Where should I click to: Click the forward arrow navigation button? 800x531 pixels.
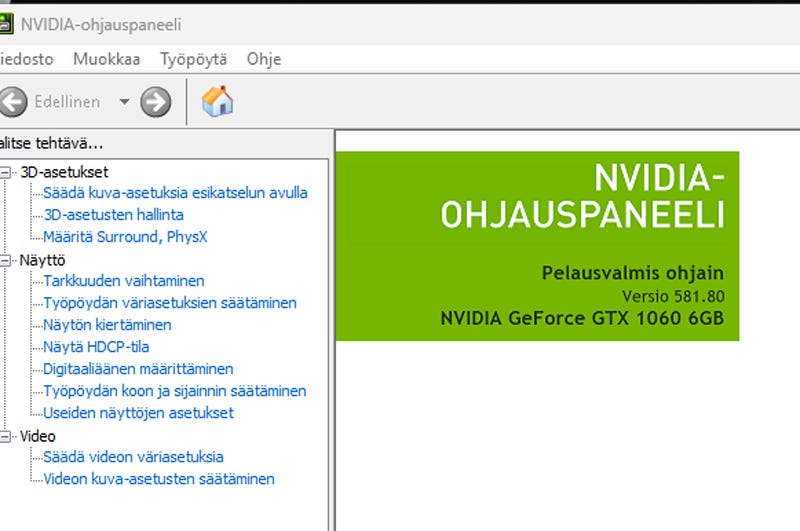coord(156,102)
